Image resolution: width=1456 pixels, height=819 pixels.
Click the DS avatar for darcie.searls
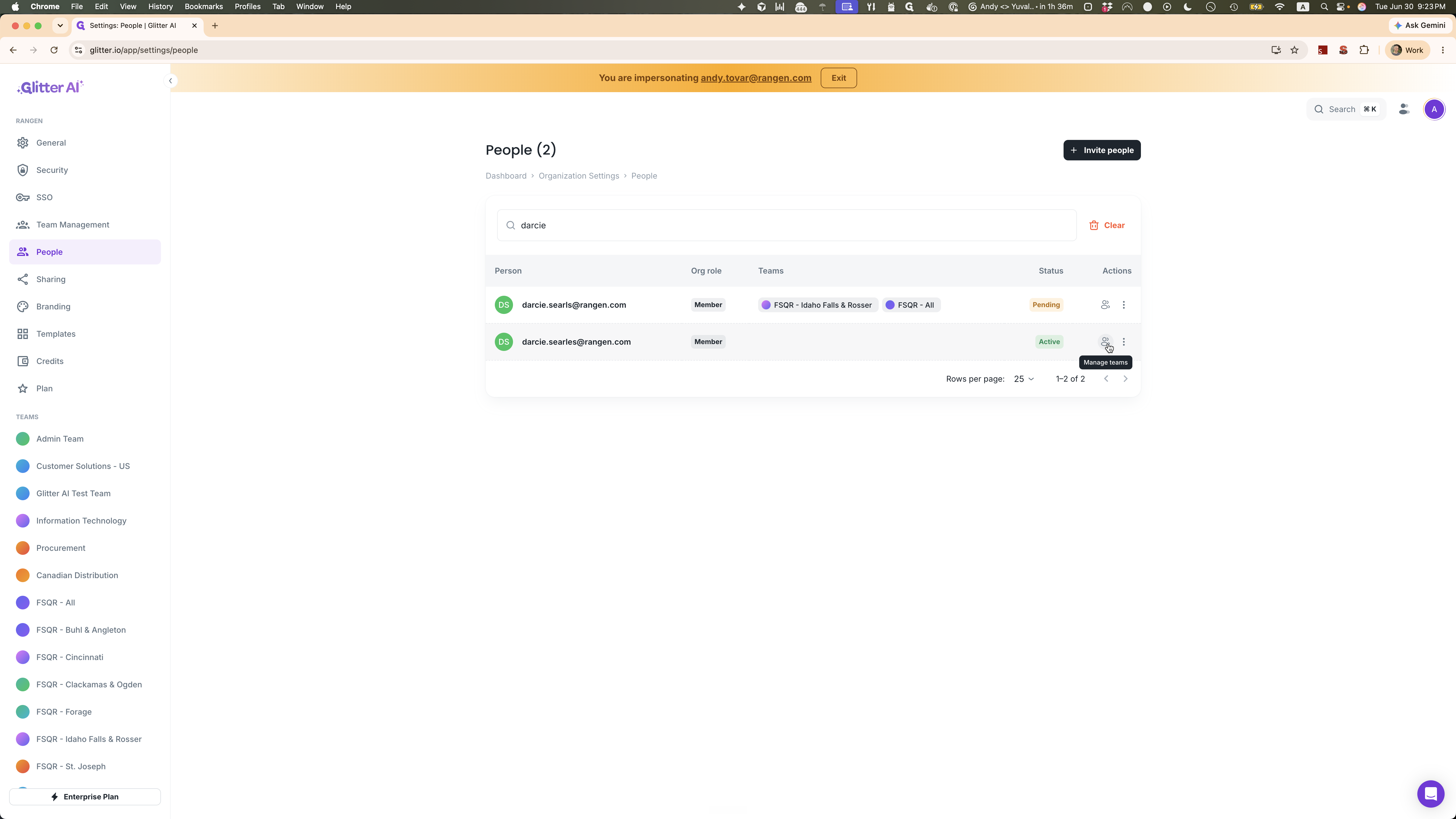(504, 305)
